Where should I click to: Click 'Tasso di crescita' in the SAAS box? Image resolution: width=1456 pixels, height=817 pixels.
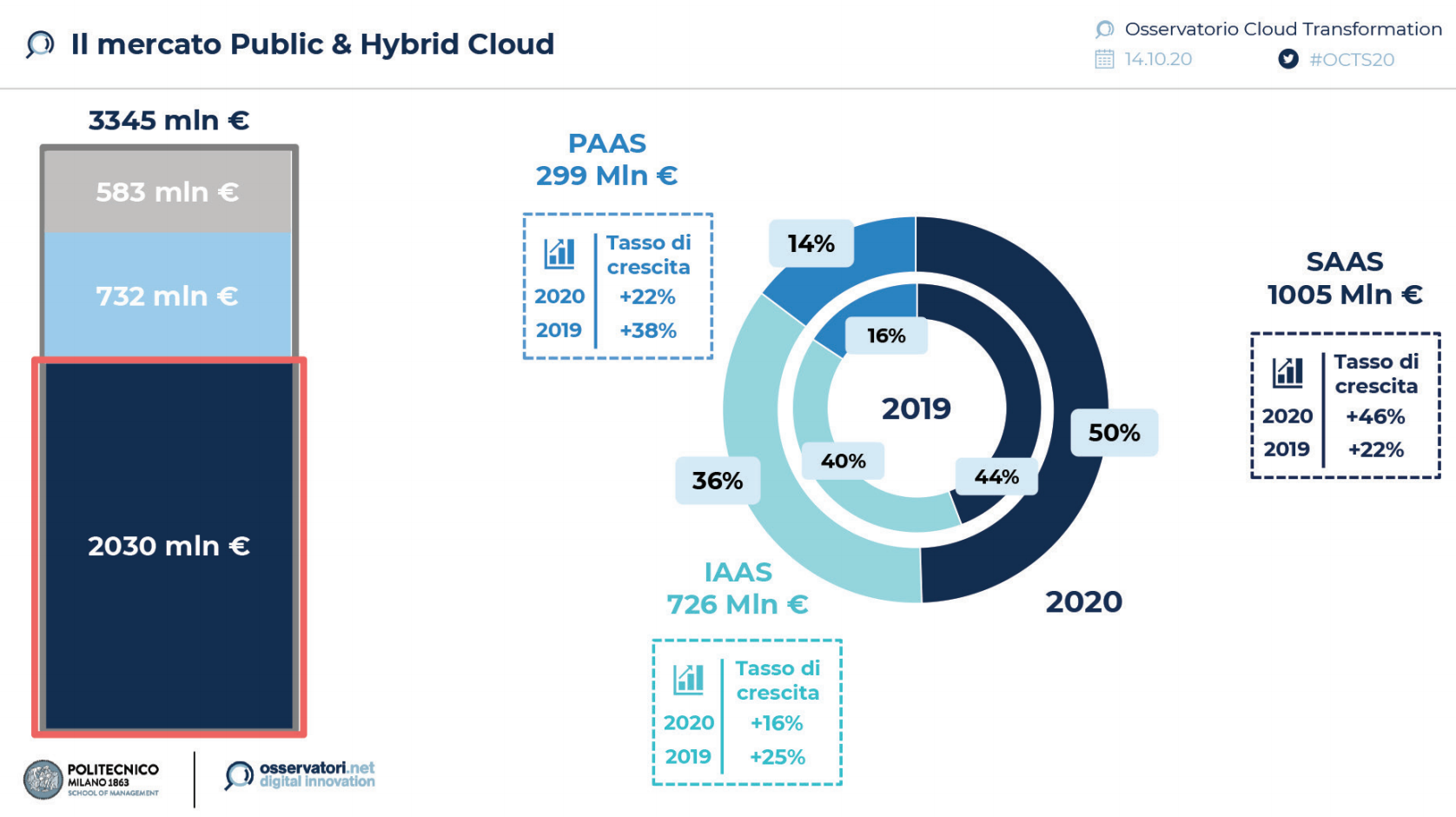tap(1376, 374)
